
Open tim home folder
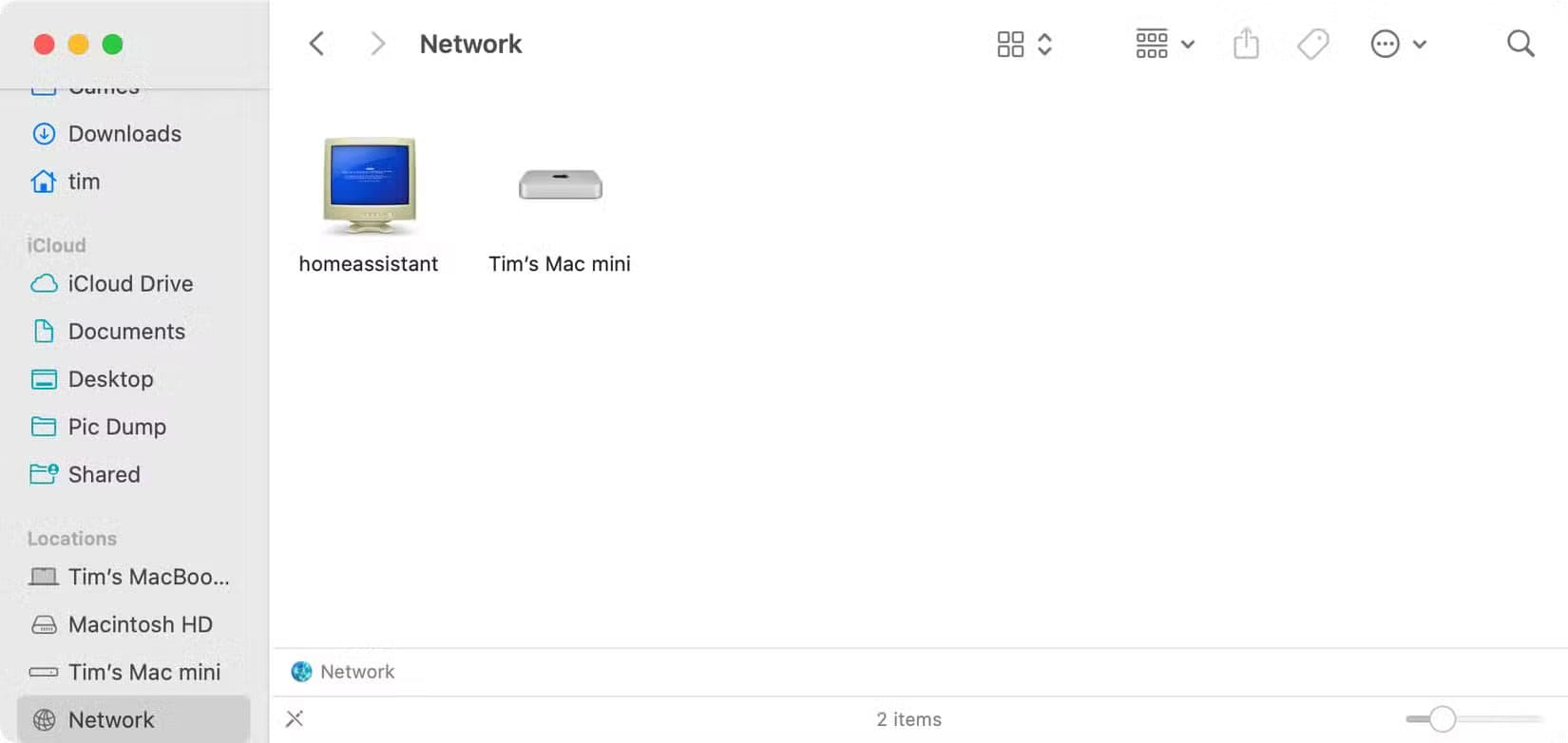pyautogui.click(x=84, y=181)
